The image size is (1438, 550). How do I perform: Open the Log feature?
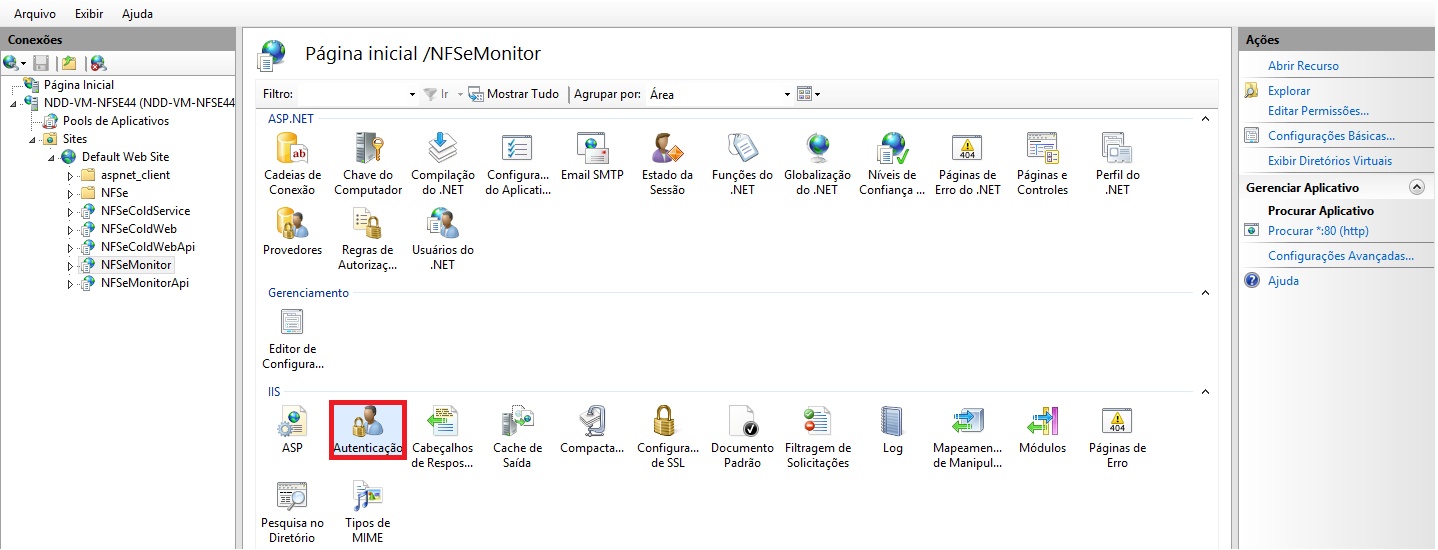(892, 430)
